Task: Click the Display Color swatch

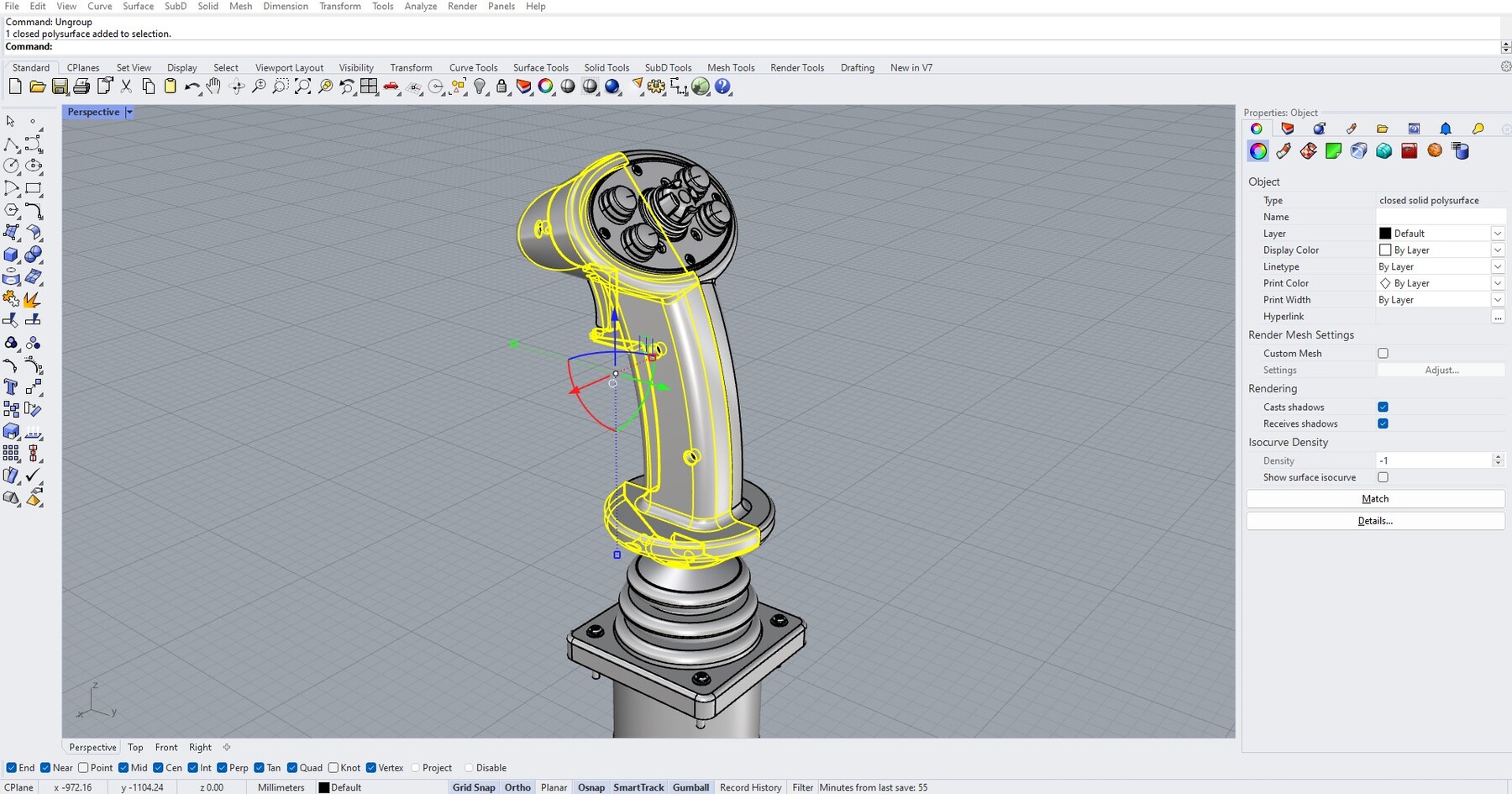Action: (x=1387, y=250)
